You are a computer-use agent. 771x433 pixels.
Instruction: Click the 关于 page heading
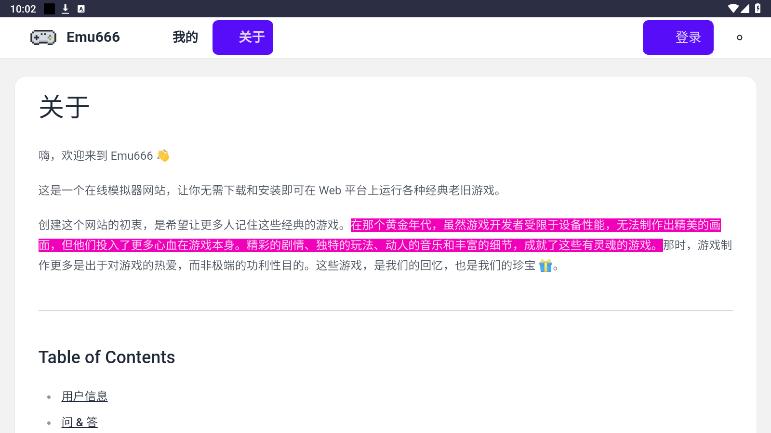click(x=64, y=107)
